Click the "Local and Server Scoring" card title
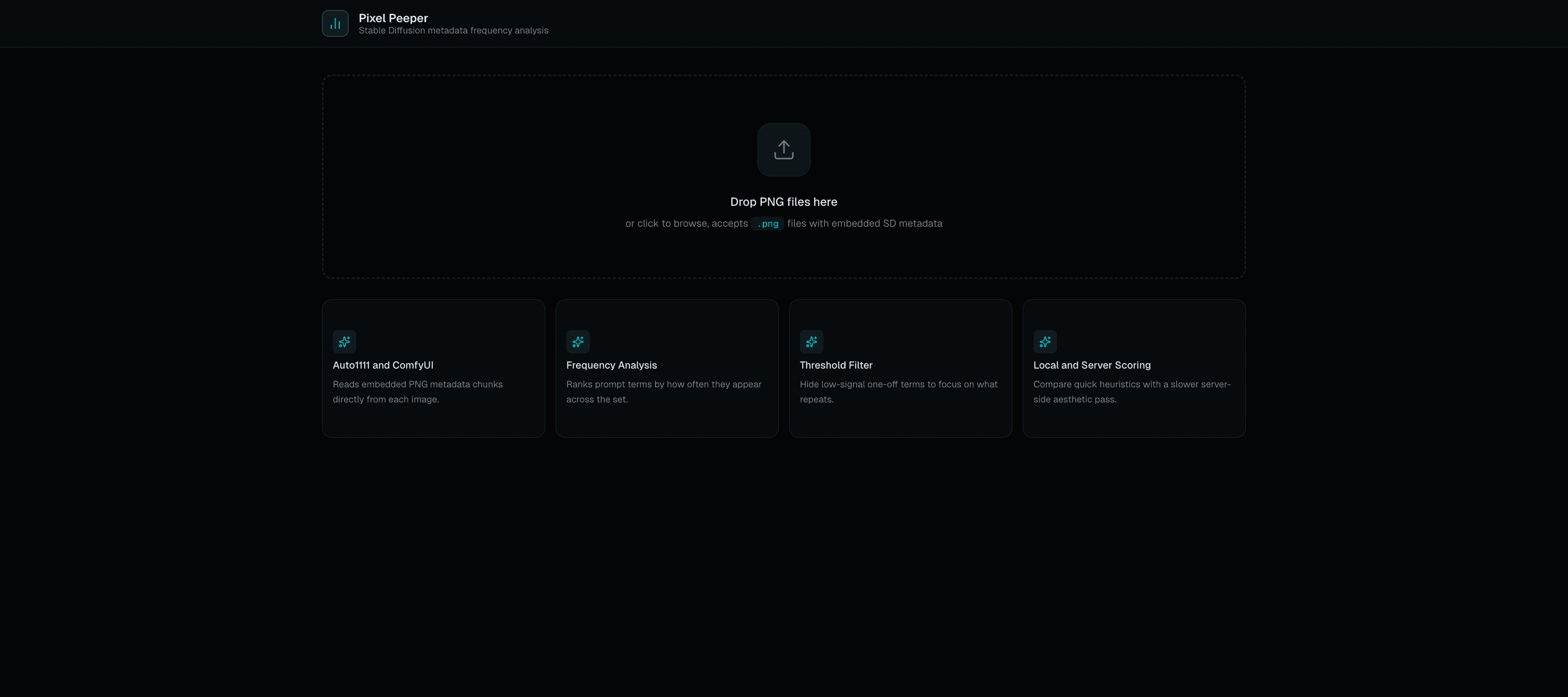Image resolution: width=1568 pixels, height=697 pixels. [x=1092, y=365]
